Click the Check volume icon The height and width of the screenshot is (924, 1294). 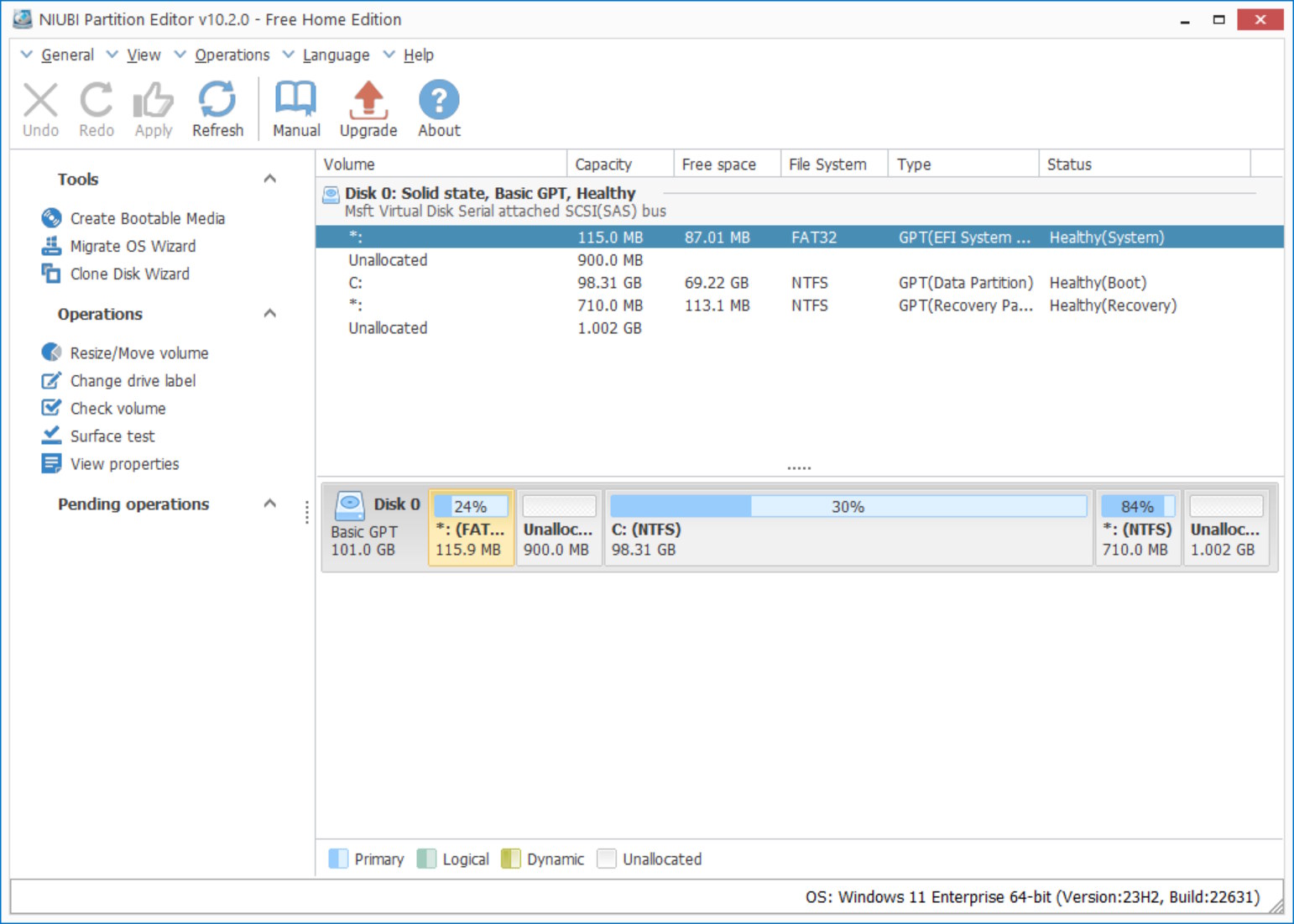click(51, 408)
